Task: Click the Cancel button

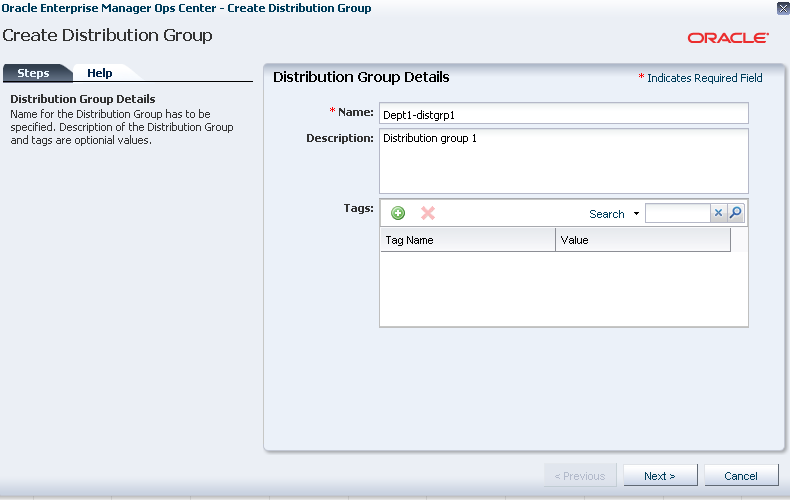Action: pos(741,475)
